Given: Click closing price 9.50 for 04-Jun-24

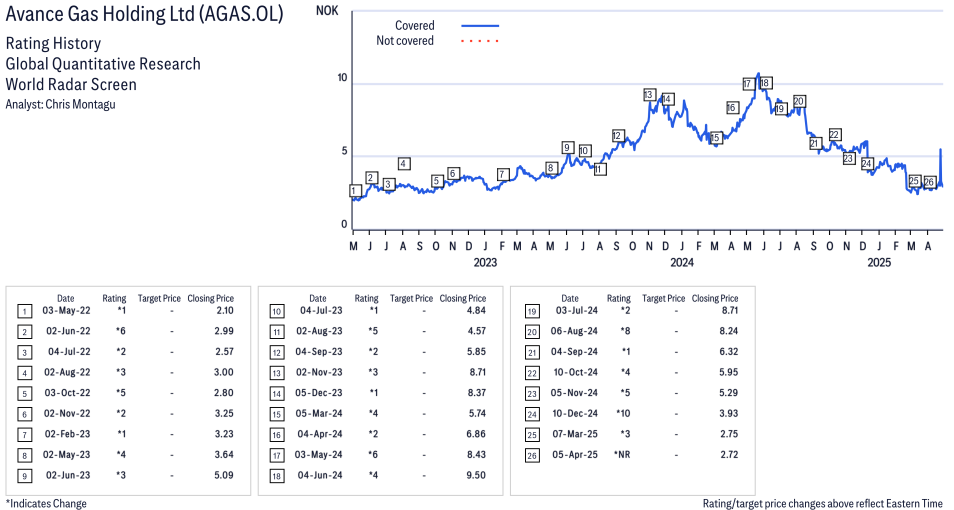Looking at the screenshot, I should click(476, 475).
